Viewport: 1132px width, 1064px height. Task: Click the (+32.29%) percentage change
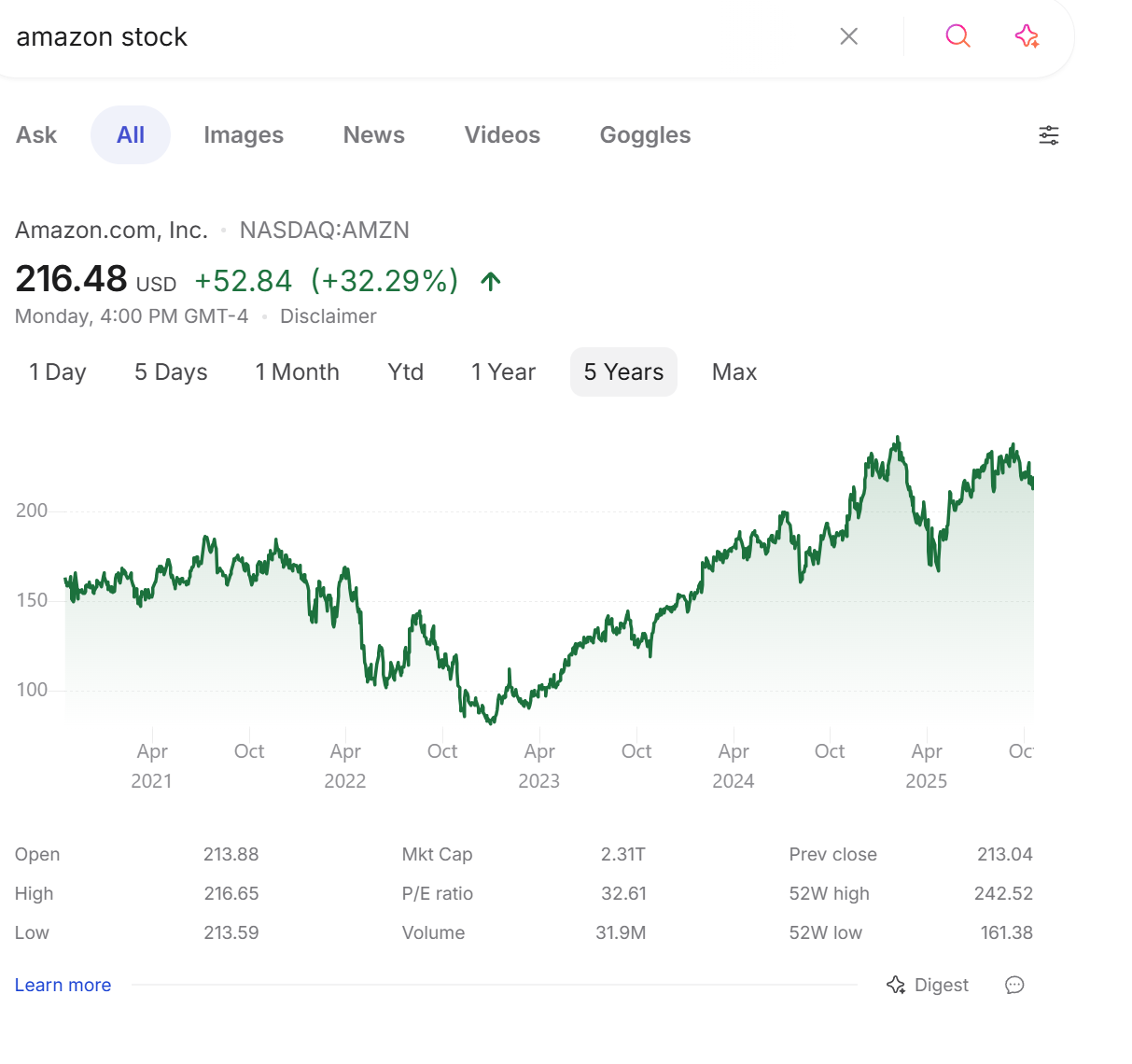tap(384, 281)
